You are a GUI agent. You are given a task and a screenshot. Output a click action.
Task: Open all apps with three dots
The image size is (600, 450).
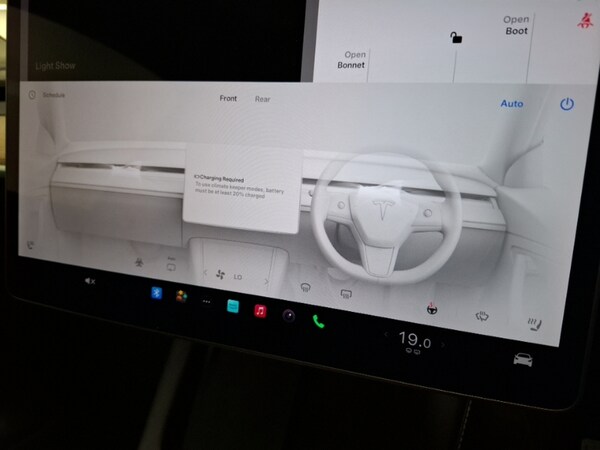click(206, 301)
